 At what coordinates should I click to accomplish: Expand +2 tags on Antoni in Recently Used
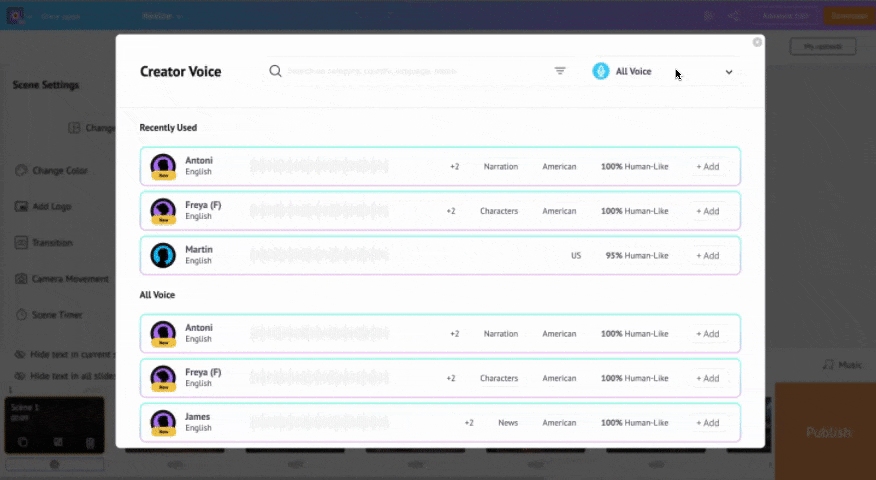point(454,167)
